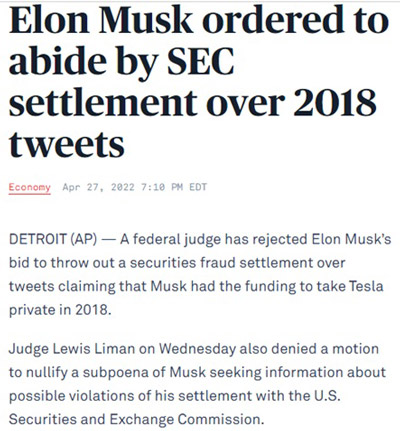Viewport: 400px width, 431px height.
Task: Click the phrase federal judge has rejected
Action: pyautogui.click(x=220, y=239)
